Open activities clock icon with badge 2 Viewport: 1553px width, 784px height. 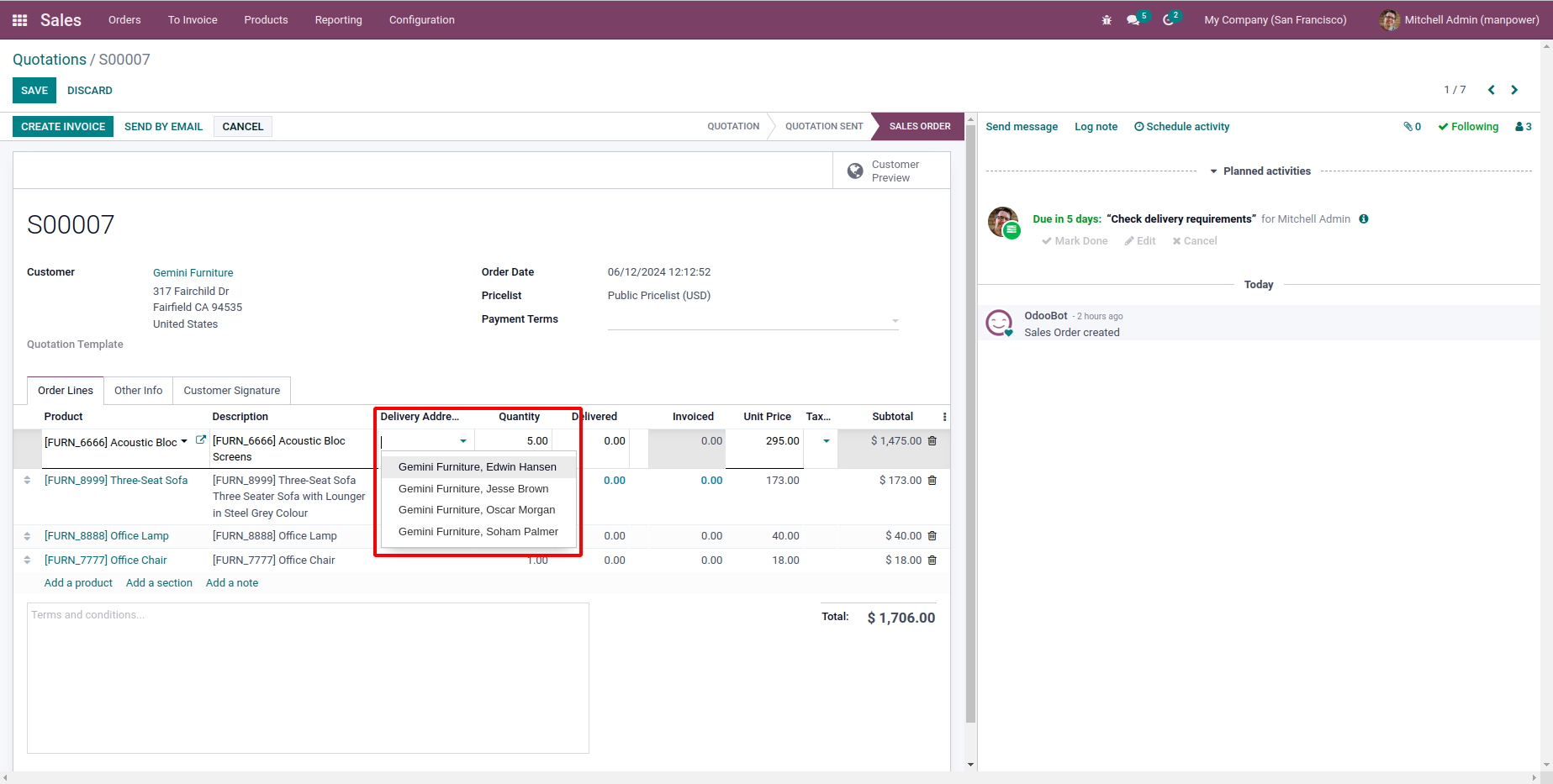pyautogui.click(x=1169, y=20)
